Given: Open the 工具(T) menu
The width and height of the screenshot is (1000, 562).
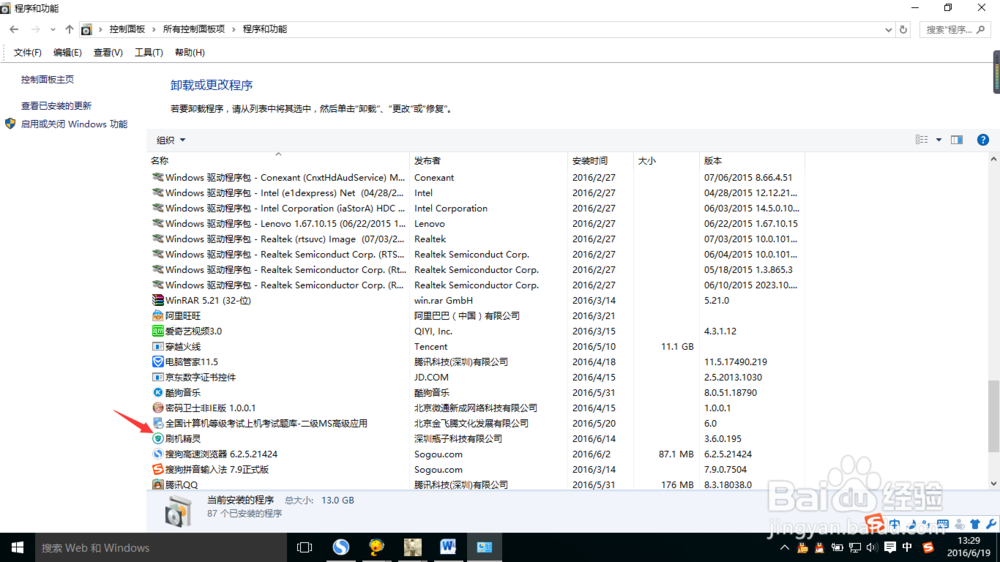Looking at the screenshot, I should tap(149, 53).
